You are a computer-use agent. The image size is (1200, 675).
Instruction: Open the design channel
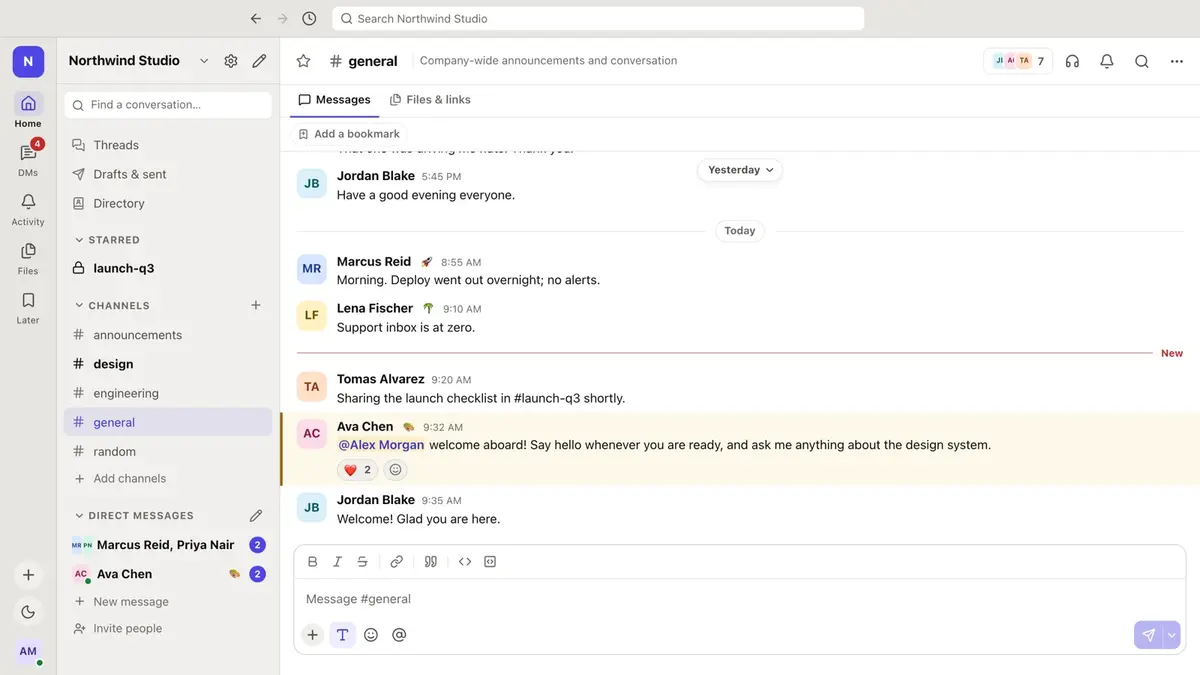[168, 364]
